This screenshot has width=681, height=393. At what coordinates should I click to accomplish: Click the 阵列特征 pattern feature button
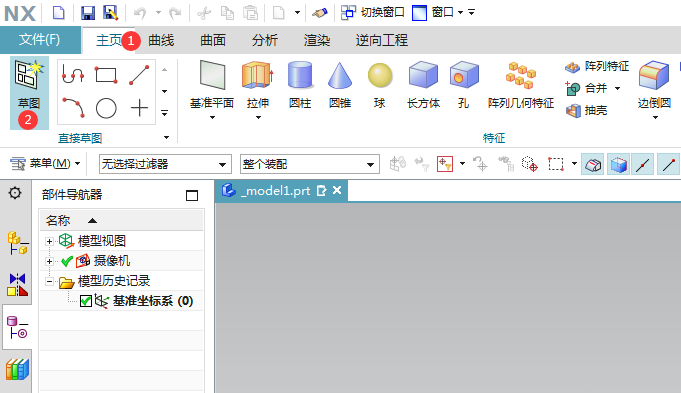(x=597, y=66)
